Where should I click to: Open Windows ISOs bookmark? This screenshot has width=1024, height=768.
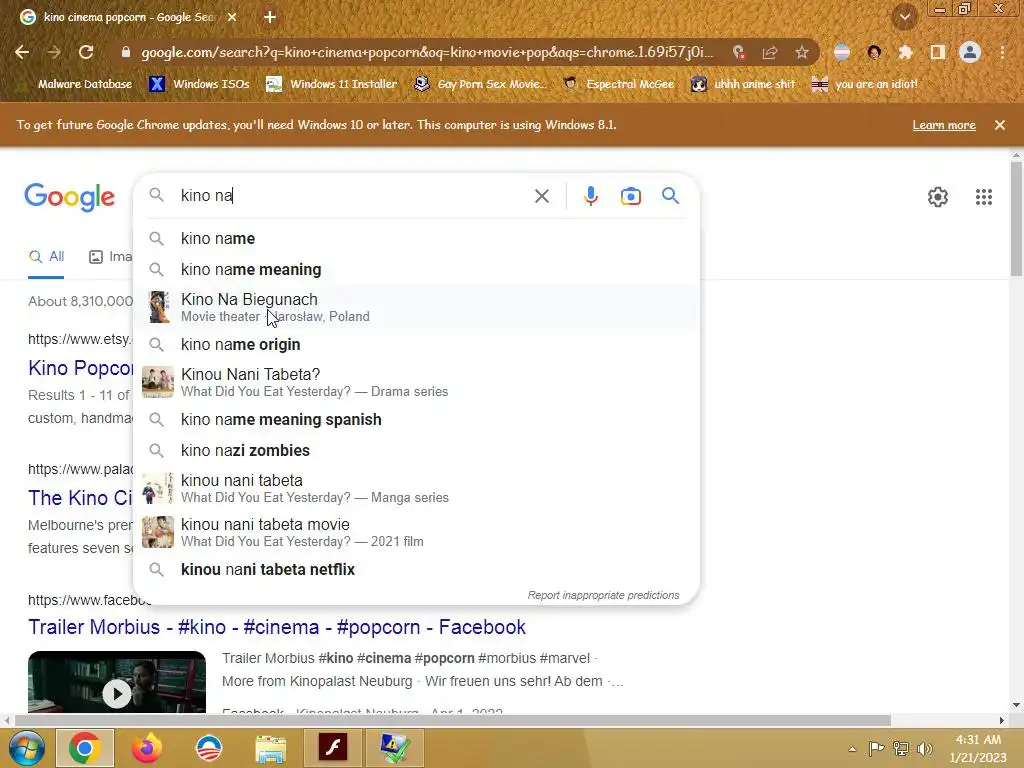[200, 84]
